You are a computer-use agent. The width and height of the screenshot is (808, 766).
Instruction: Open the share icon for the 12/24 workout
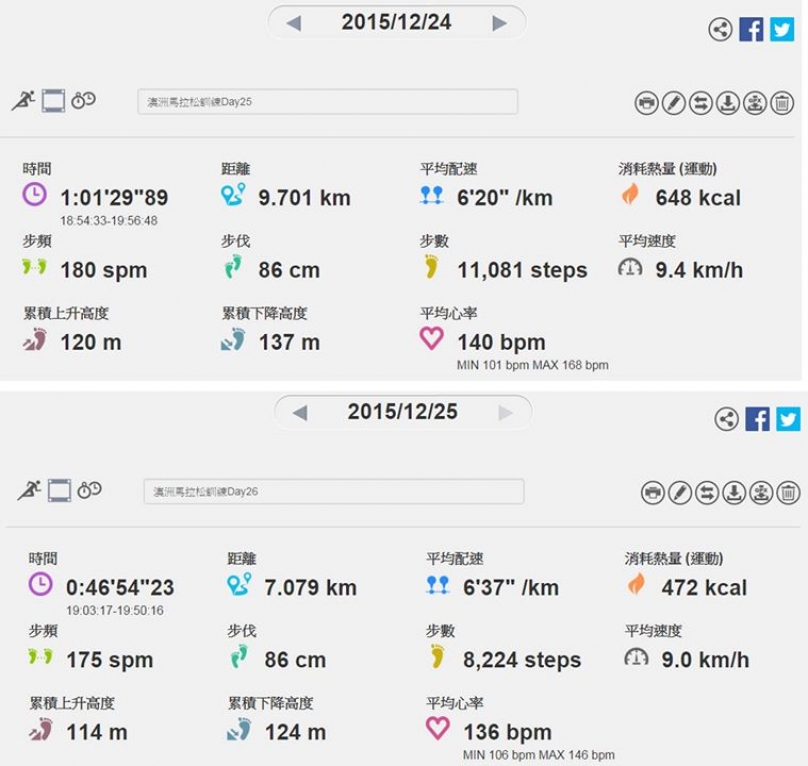click(720, 29)
